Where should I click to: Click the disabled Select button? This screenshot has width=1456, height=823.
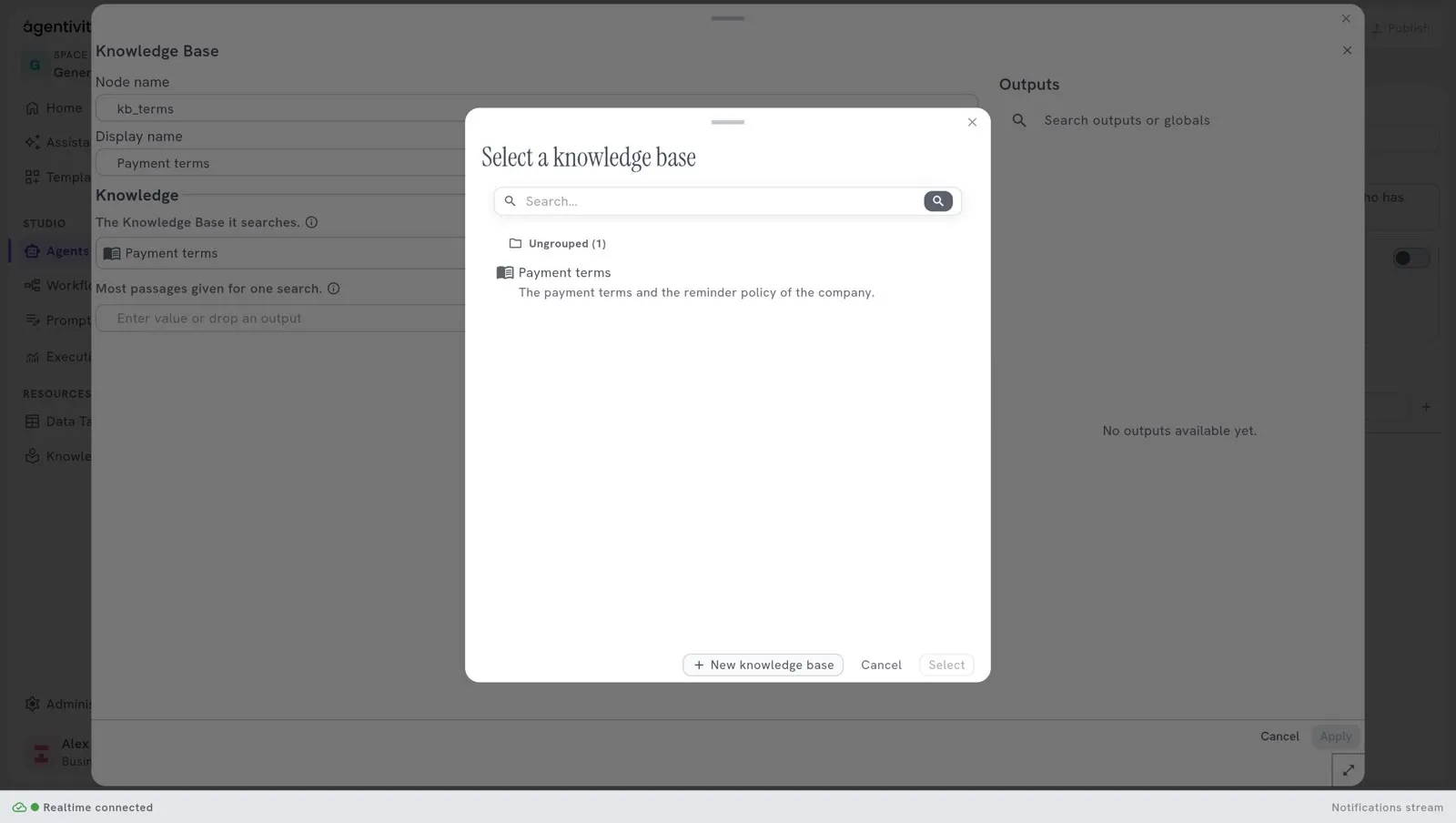(946, 666)
